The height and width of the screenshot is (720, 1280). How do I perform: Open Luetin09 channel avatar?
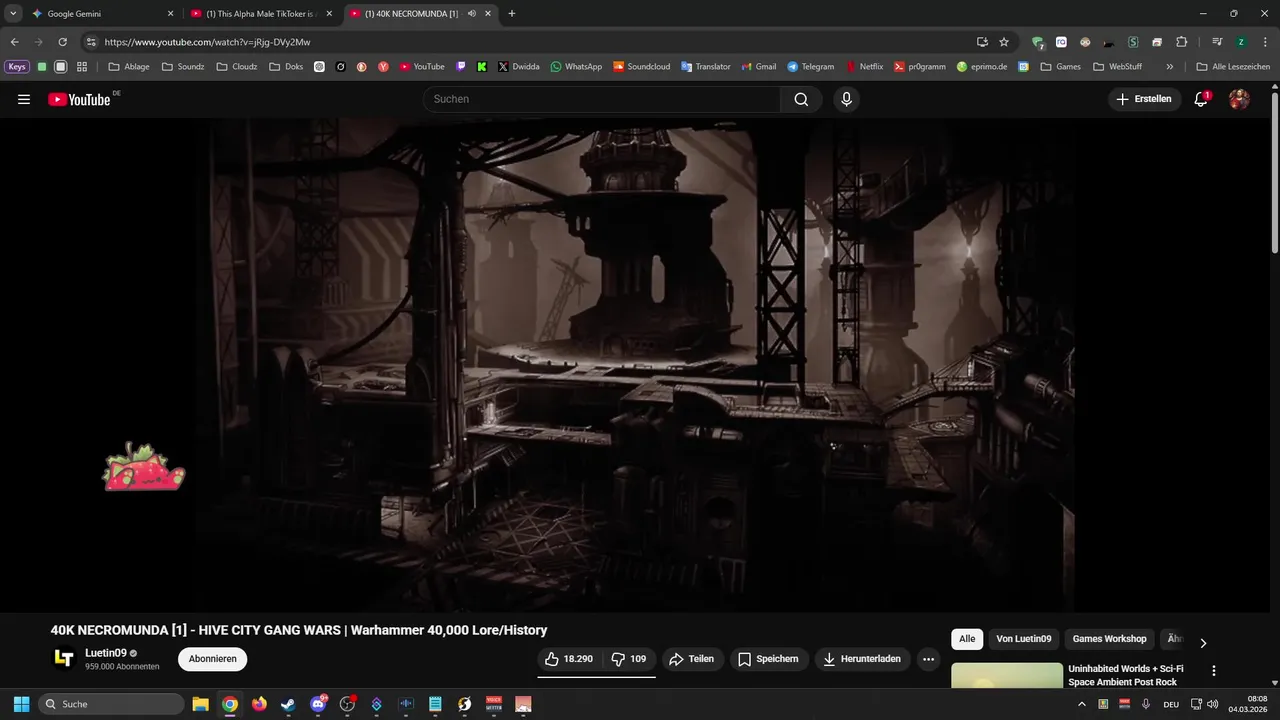[x=64, y=658]
